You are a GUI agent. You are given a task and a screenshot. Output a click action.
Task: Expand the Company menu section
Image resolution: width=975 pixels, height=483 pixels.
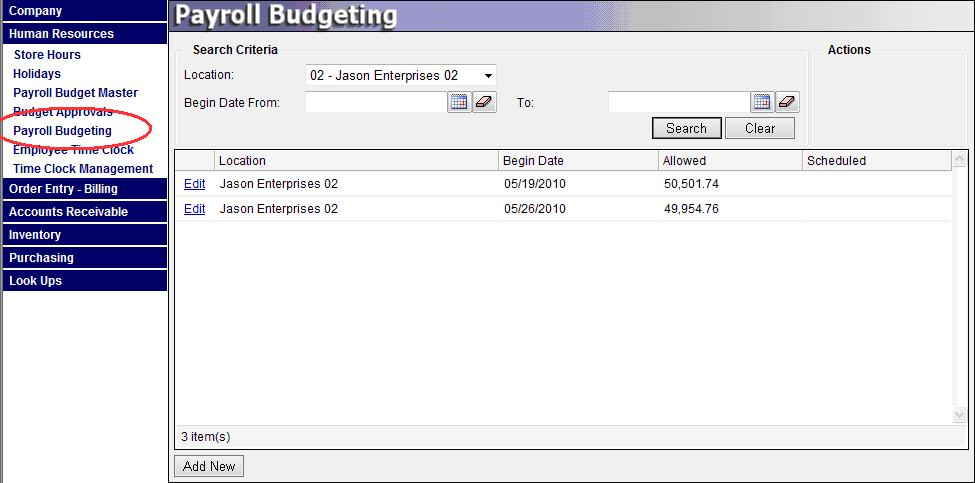coord(84,11)
